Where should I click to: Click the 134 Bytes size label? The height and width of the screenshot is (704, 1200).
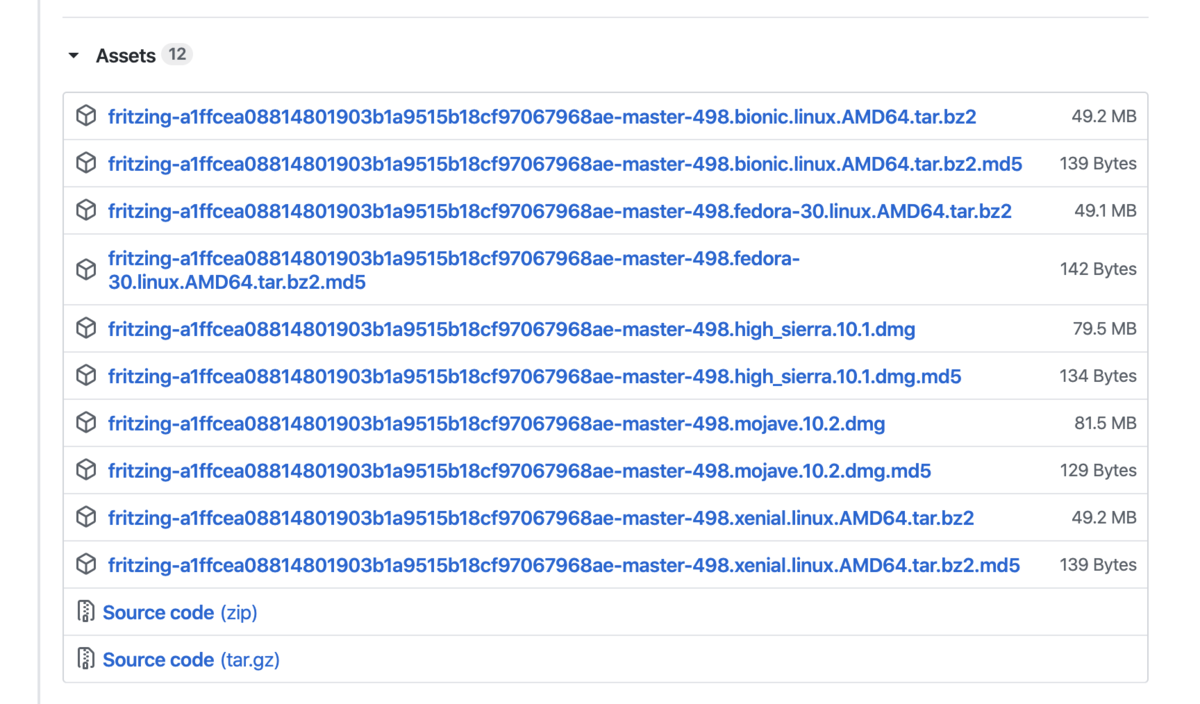click(1098, 376)
